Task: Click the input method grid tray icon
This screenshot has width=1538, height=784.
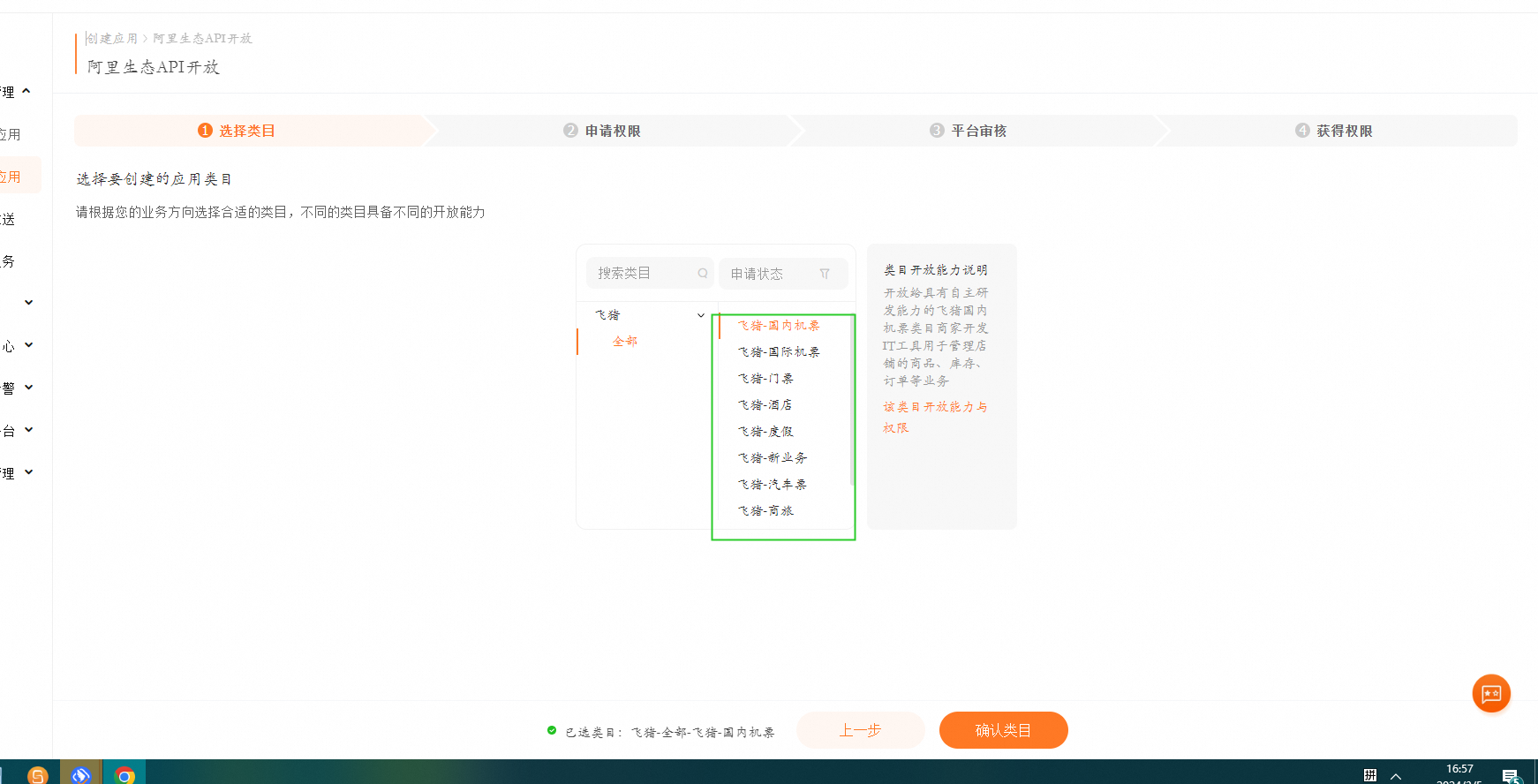Action: pos(1369,775)
